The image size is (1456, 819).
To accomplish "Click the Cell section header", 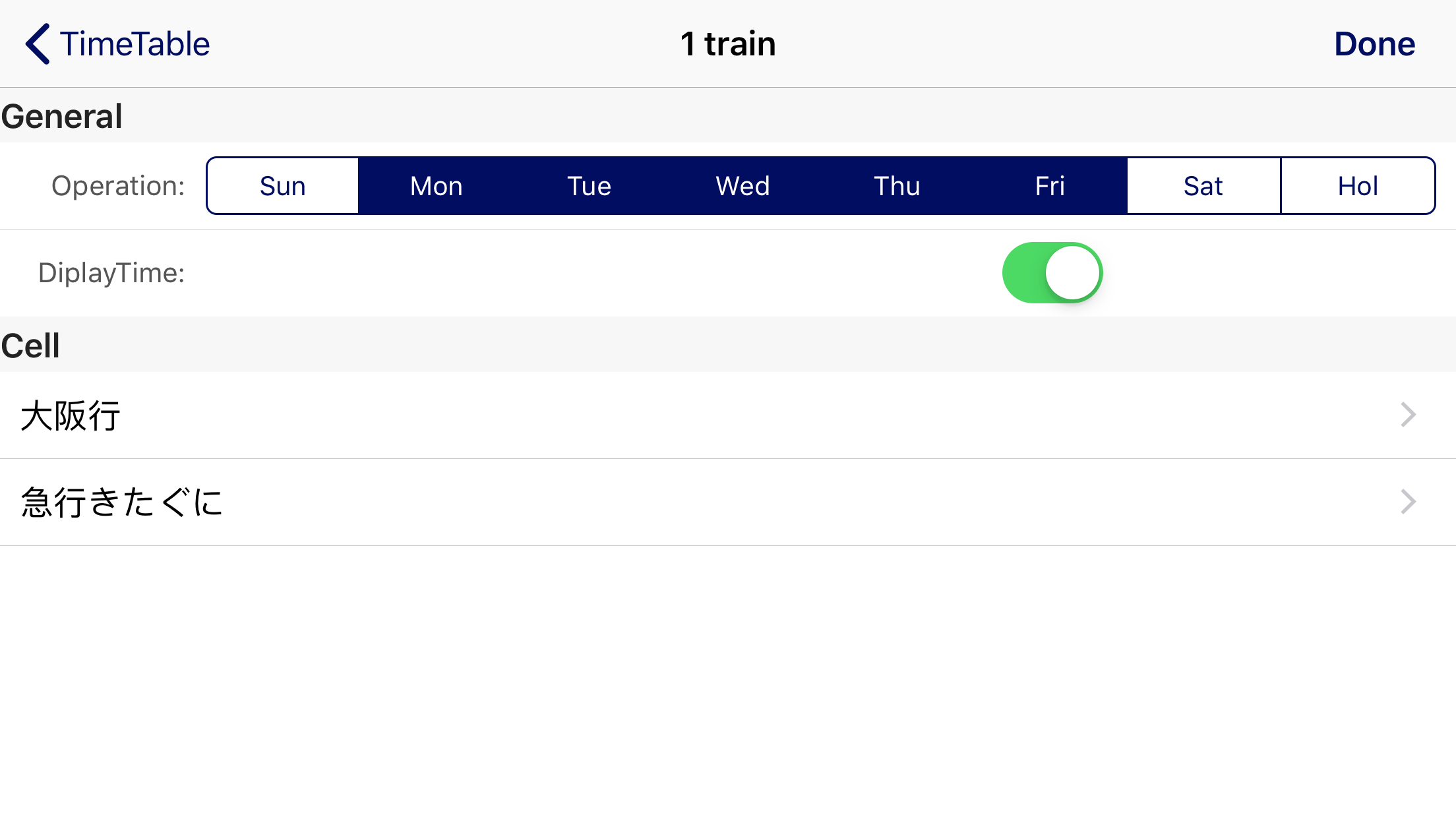I will (x=31, y=346).
